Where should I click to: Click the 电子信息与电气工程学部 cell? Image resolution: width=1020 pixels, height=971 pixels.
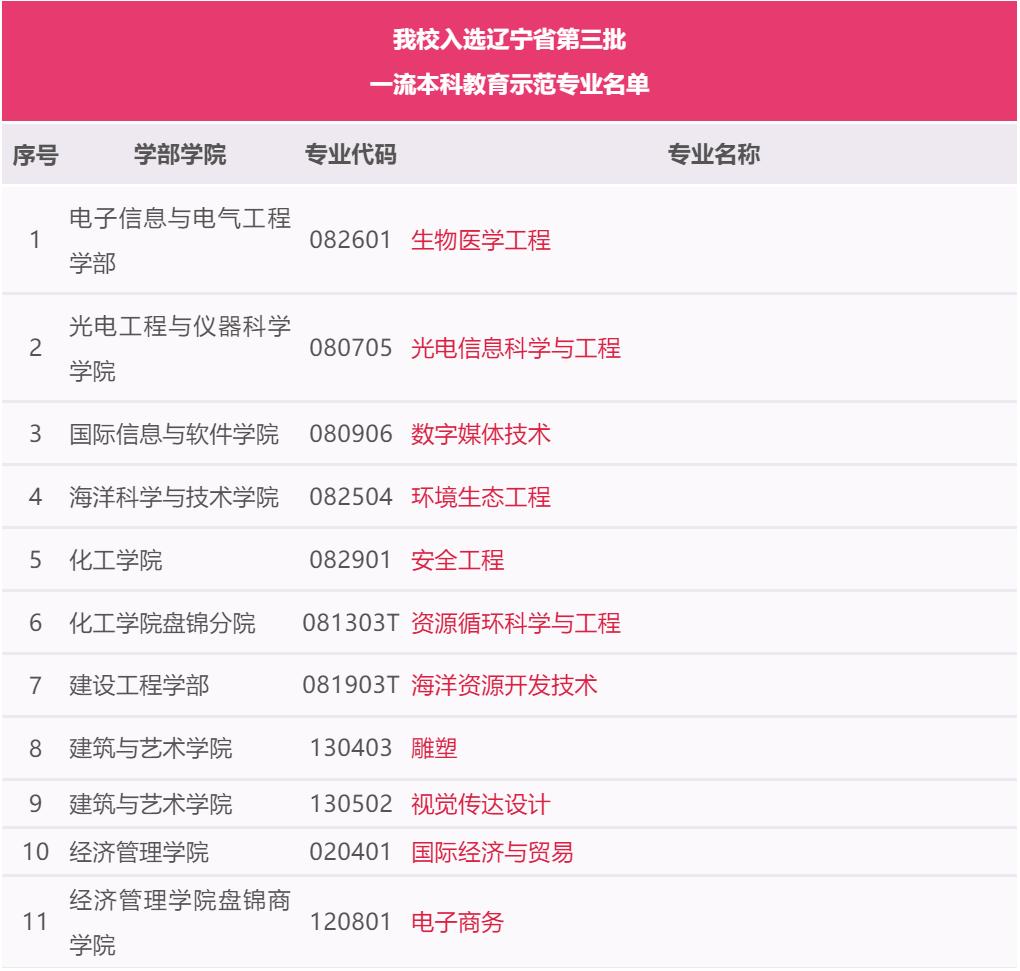[180, 241]
